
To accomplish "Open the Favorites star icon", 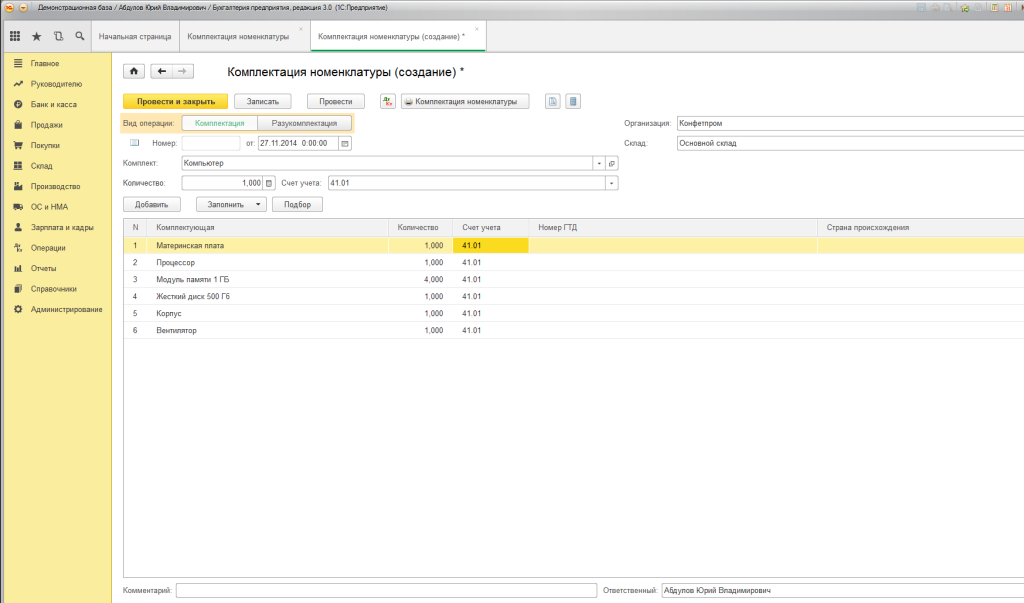I will (37, 37).
